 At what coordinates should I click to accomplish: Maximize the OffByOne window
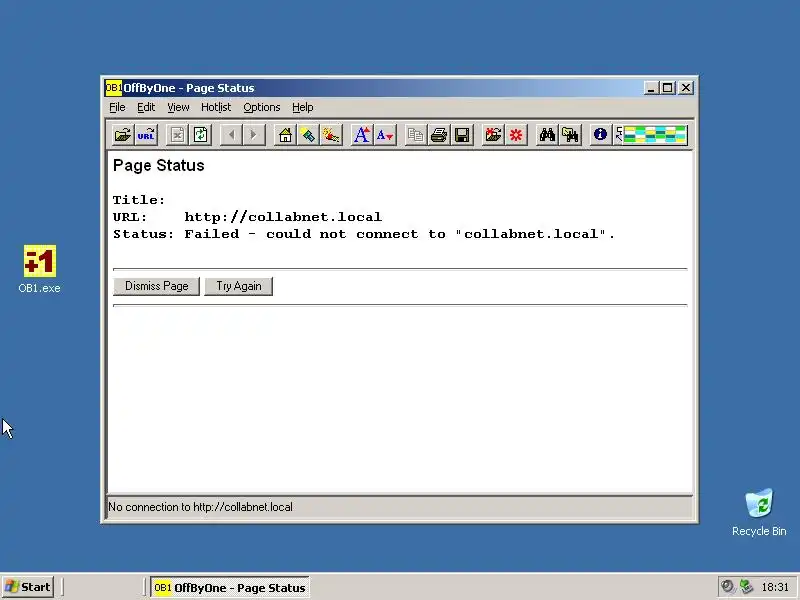[667, 88]
